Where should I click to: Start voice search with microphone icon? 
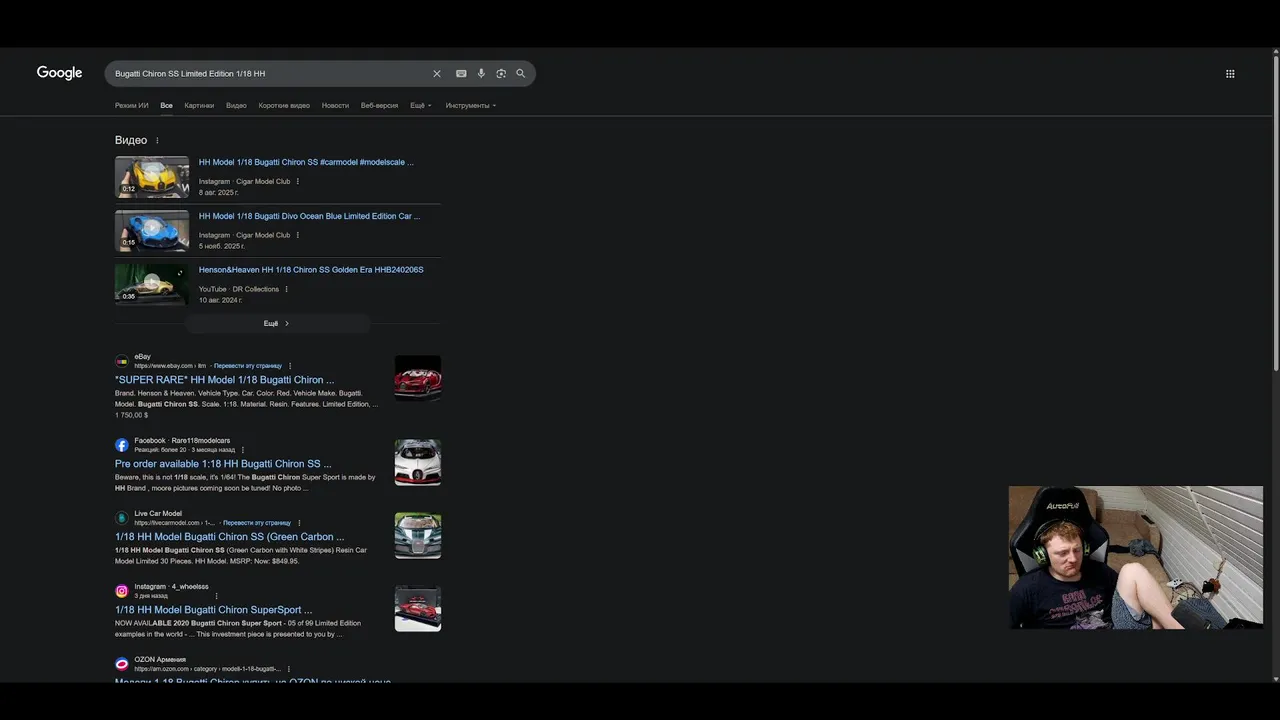(x=481, y=74)
